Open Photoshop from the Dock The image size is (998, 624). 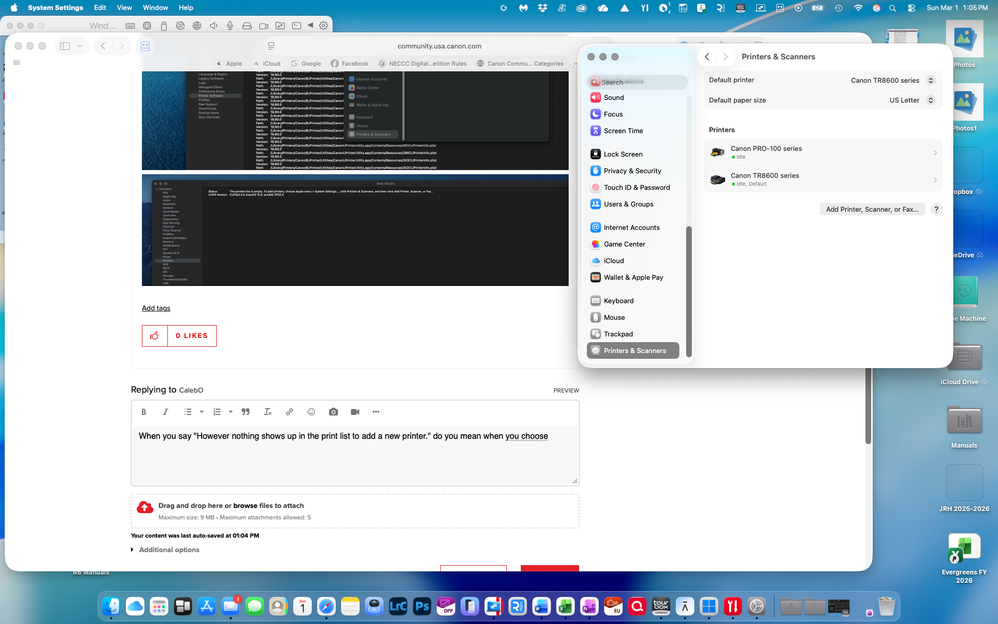[422, 606]
